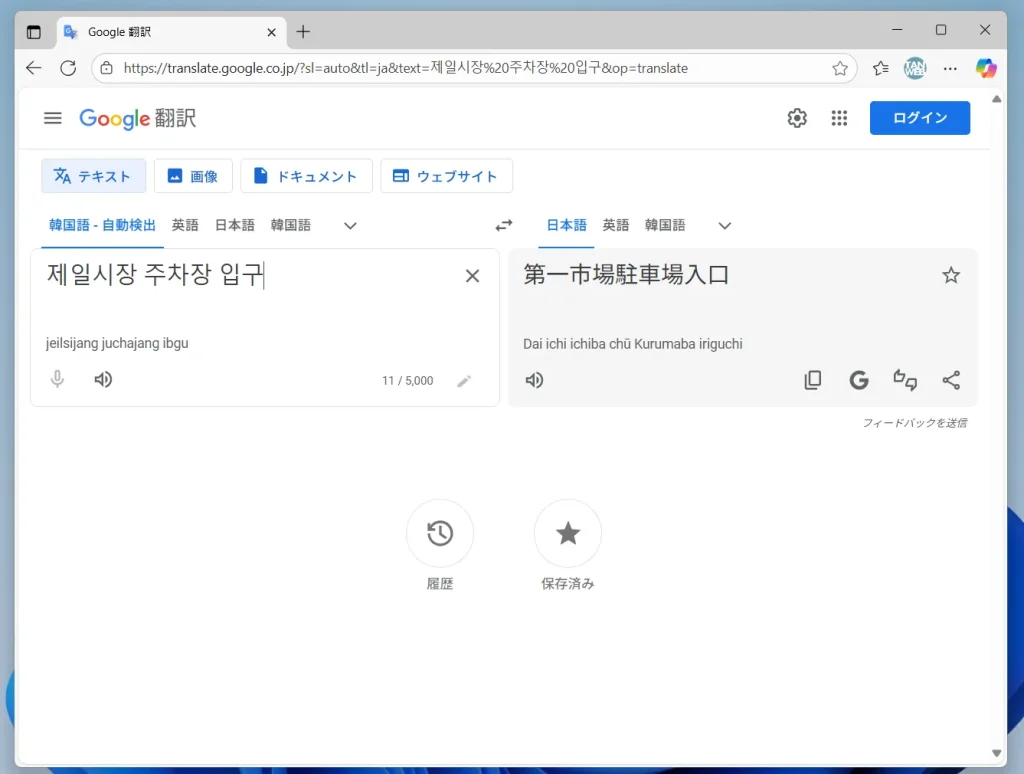The image size is (1024, 774).
Task: Open Google Translate settings gear
Action: pos(797,118)
